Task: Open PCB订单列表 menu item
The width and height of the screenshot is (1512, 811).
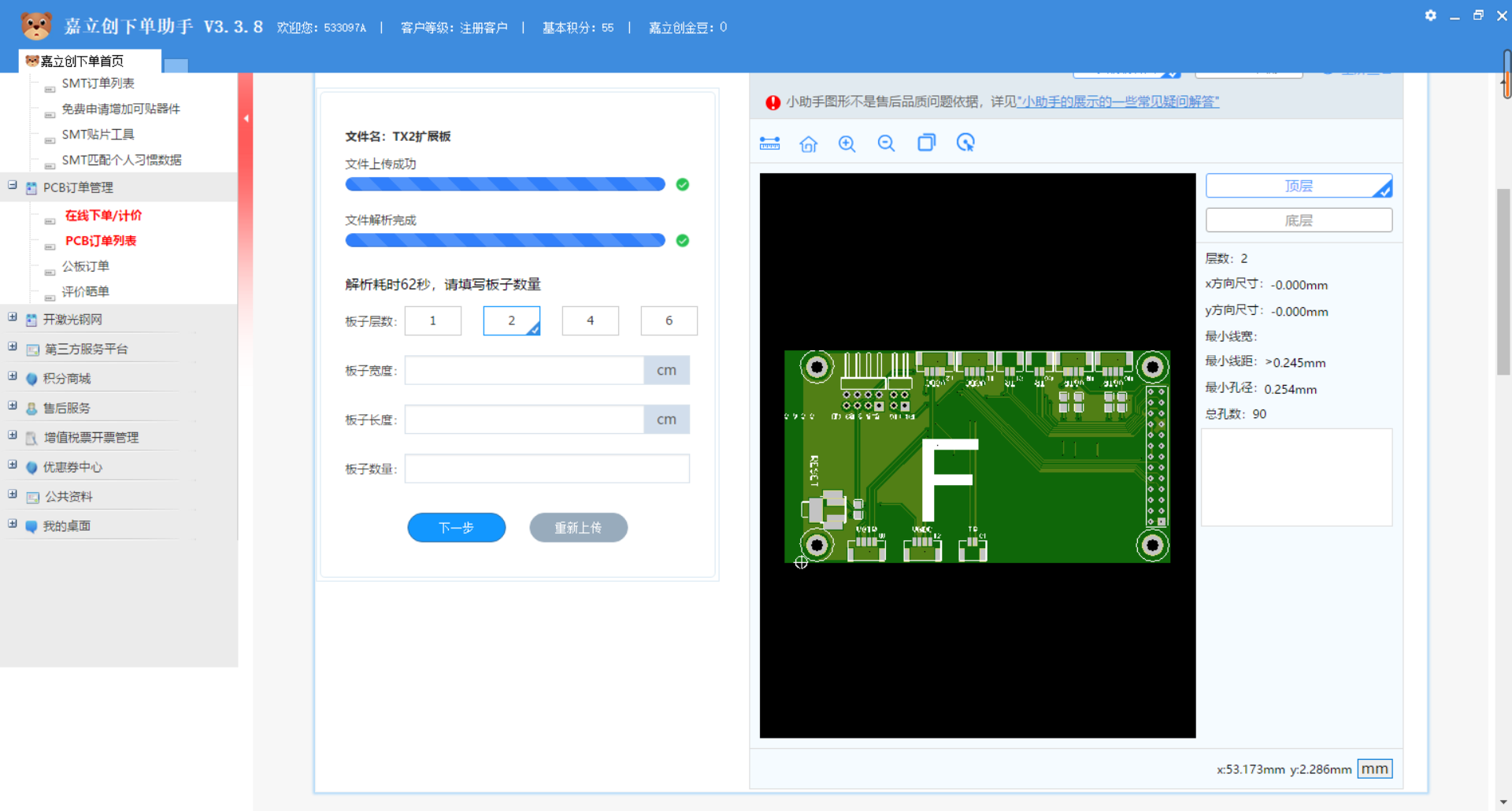Action: (x=101, y=241)
